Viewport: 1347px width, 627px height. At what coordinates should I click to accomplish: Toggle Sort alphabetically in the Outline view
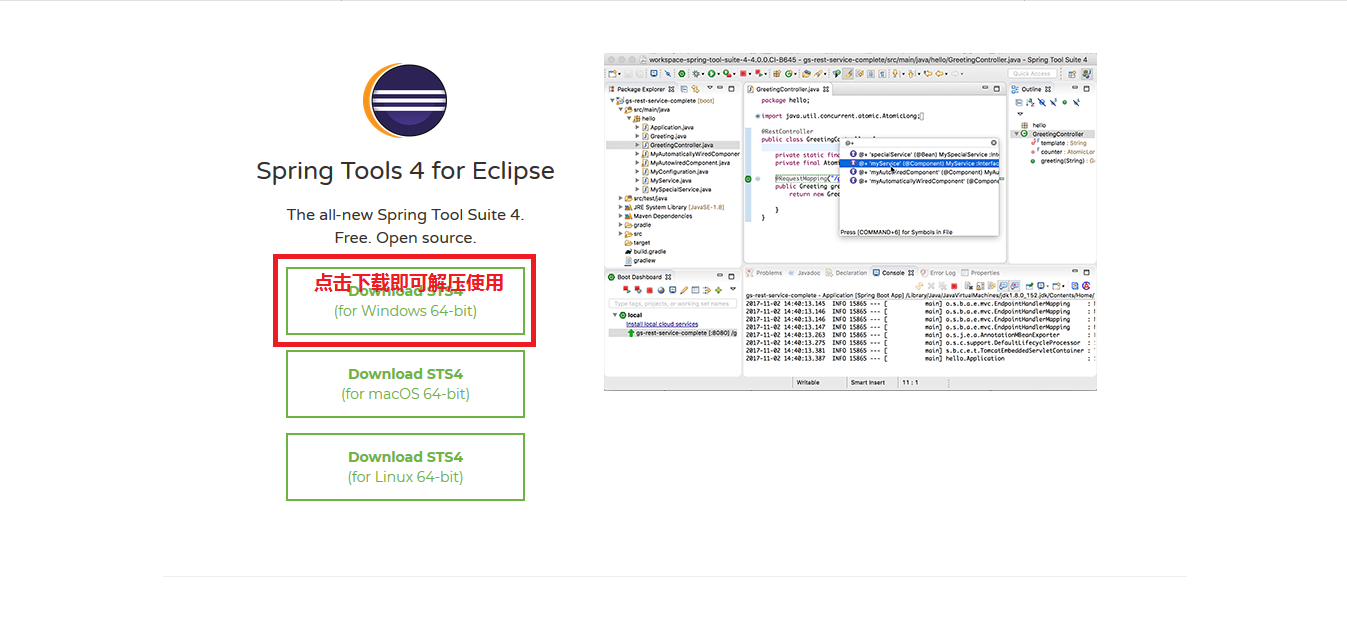(x=1030, y=102)
